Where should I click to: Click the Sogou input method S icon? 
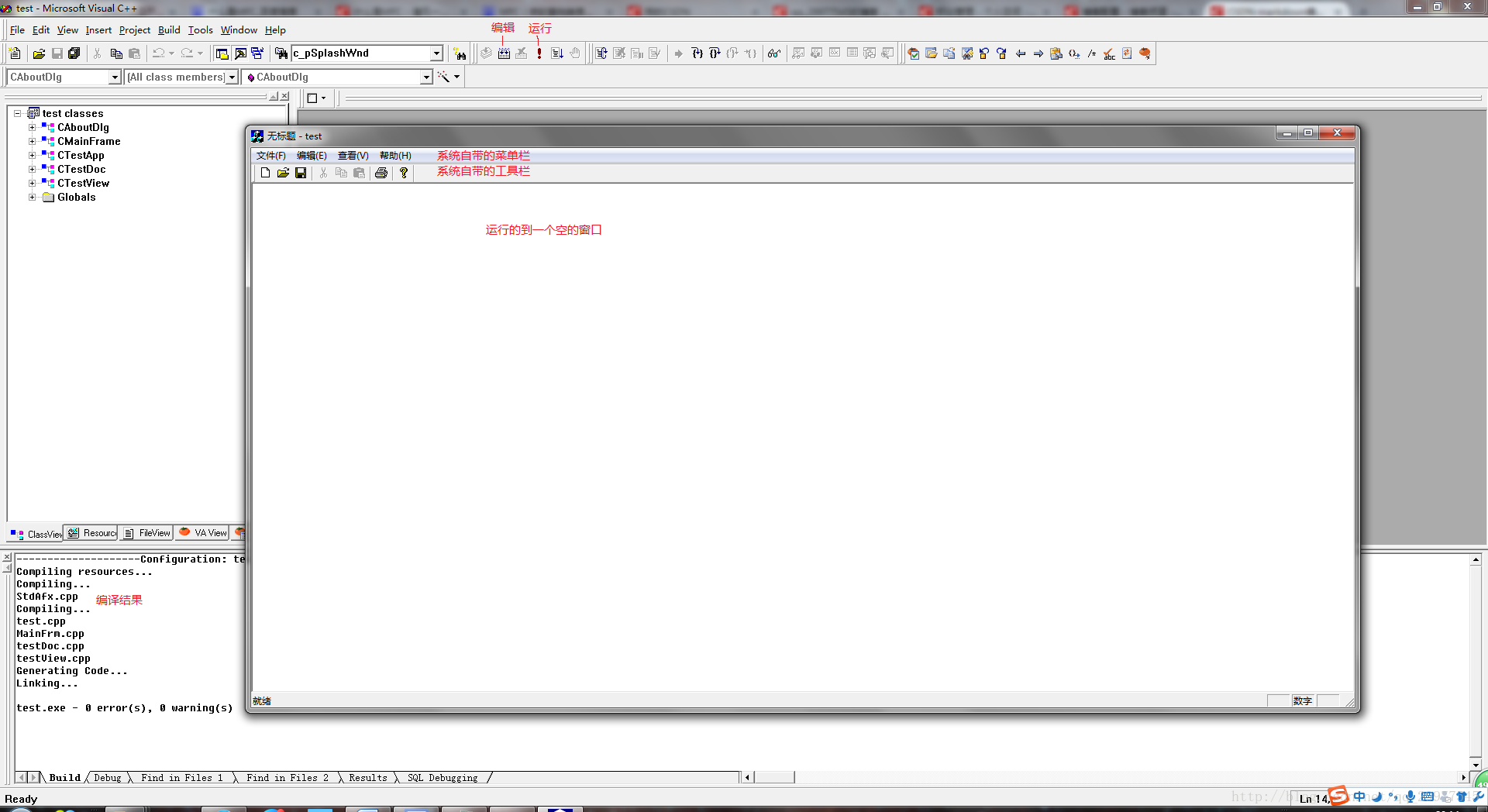(x=1338, y=796)
